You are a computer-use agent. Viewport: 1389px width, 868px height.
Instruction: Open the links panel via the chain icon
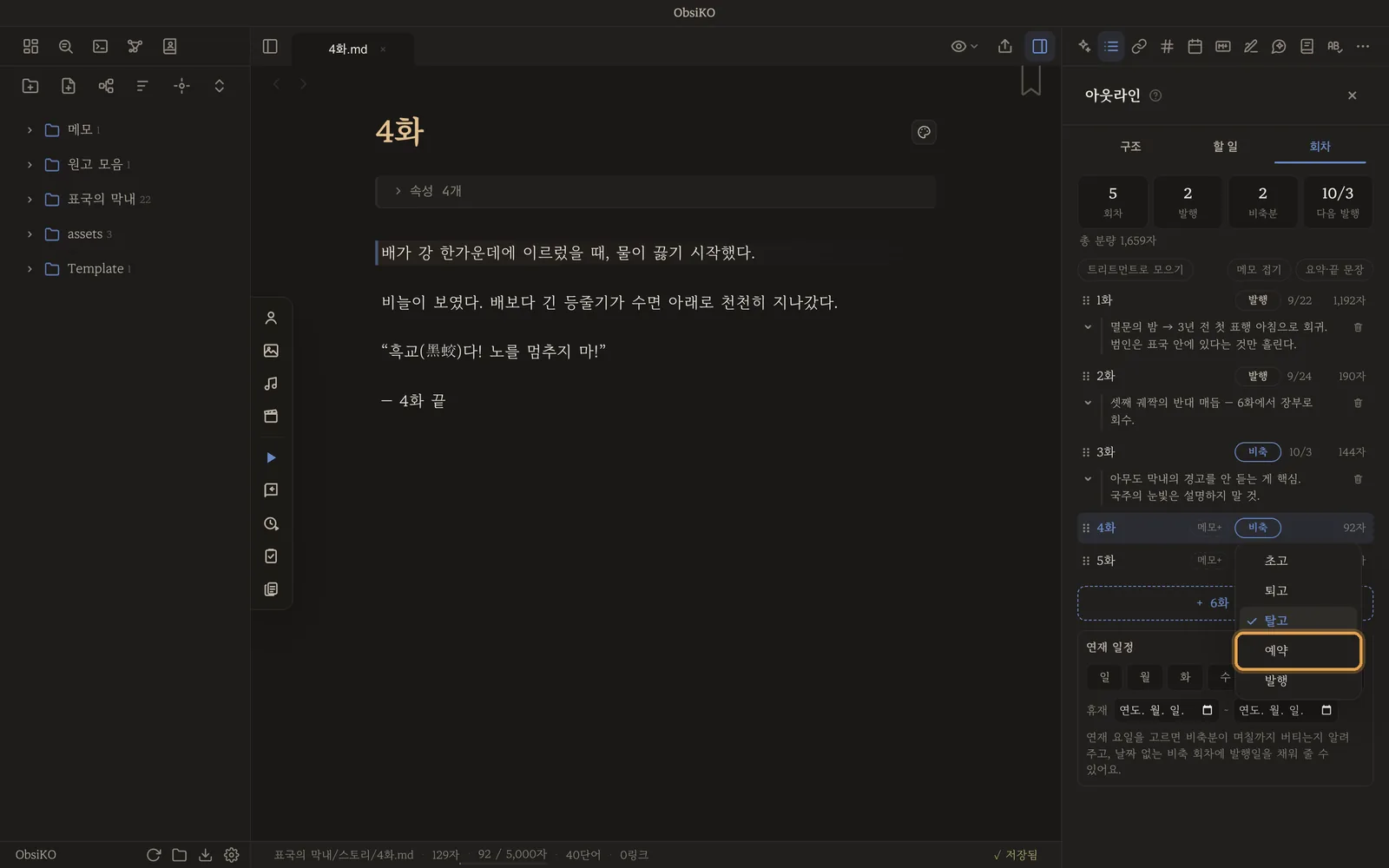click(1139, 46)
